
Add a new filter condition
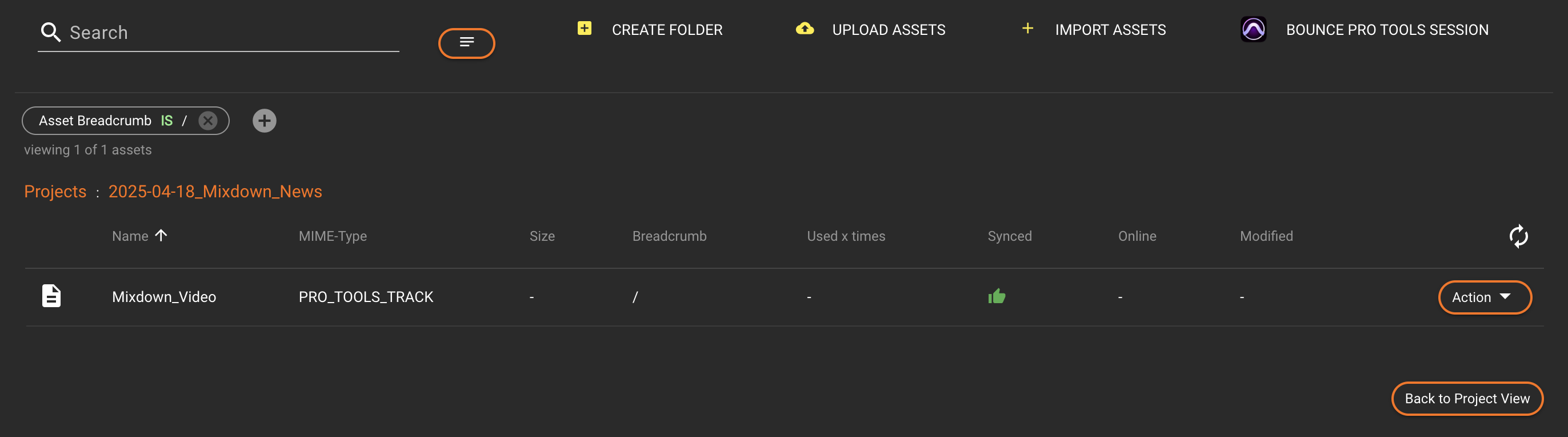tap(264, 121)
